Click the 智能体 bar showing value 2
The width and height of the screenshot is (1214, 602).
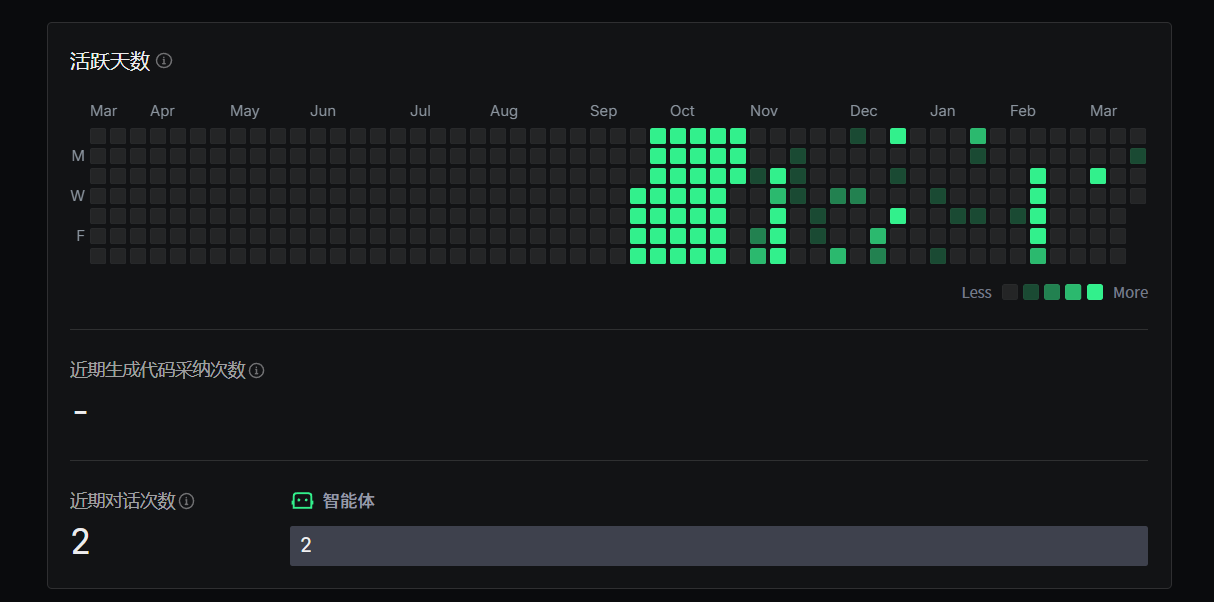pyautogui.click(x=718, y=546)
